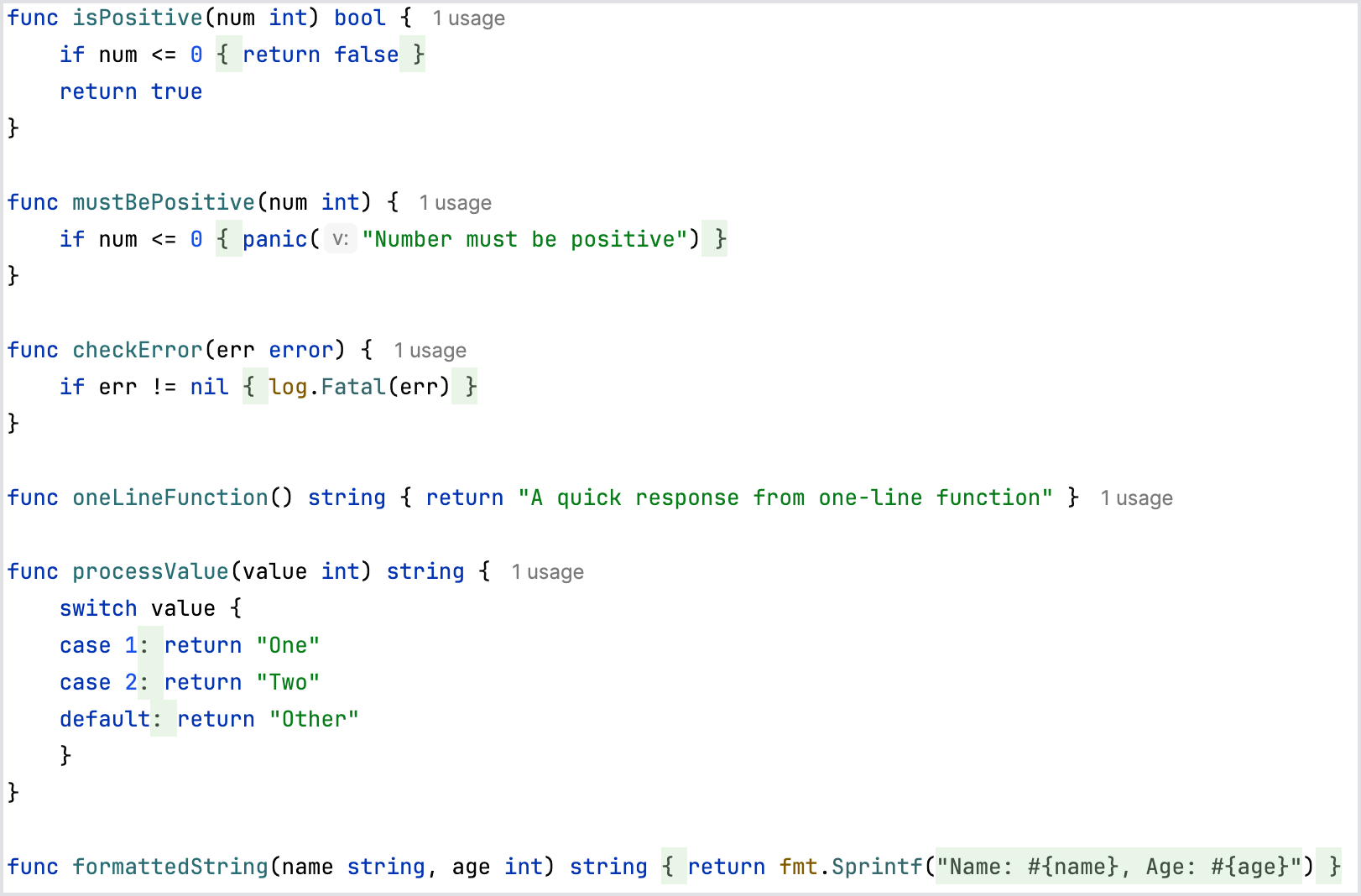This screenshot has width=1361, height=896.
Task: Click "1 usage" above isPositive function
Action: (x=468, y=18)
